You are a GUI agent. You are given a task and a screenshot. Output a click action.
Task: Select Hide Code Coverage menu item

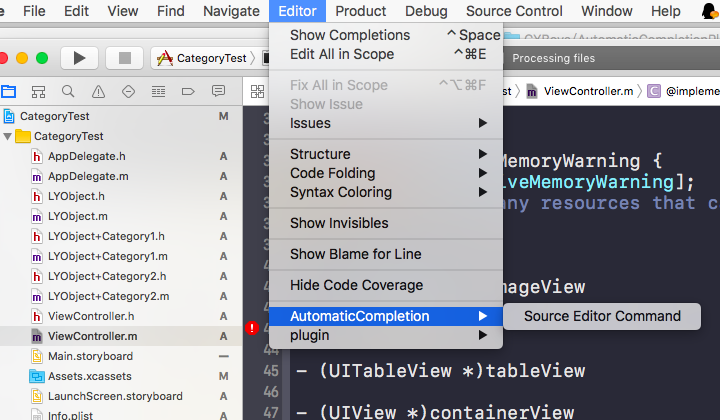click(x=356, y=285)
